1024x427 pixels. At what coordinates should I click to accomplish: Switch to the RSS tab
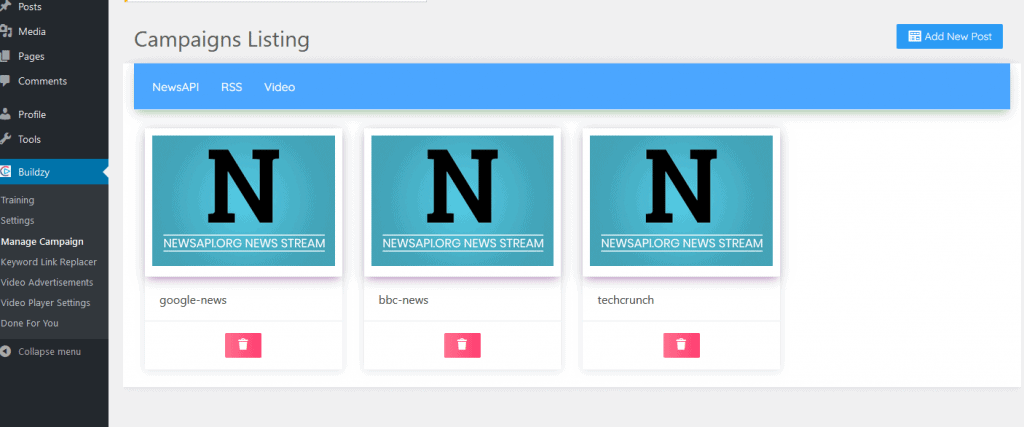[231, 87]
